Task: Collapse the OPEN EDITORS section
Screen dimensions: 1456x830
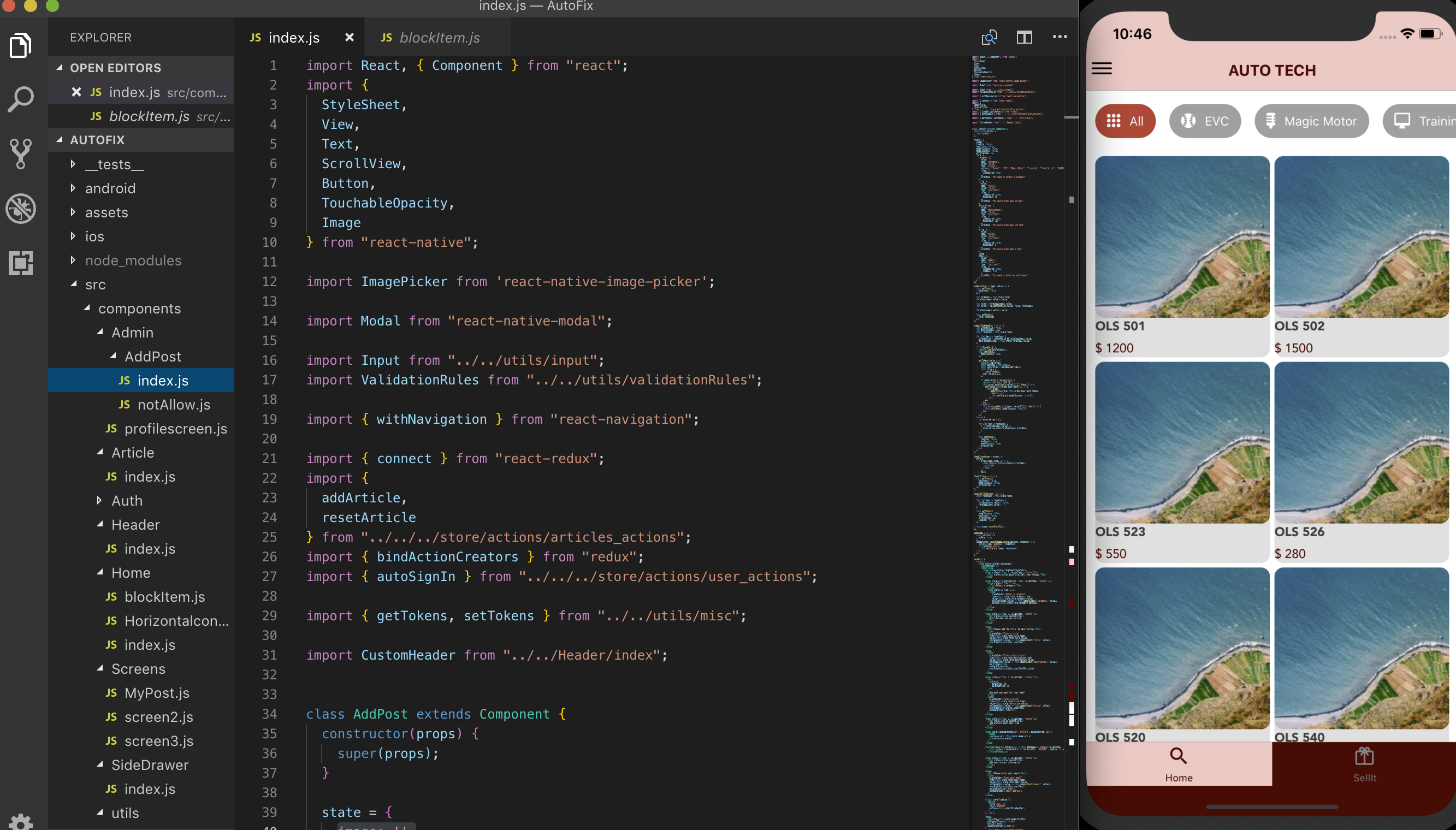Action: pyautogui.click(x=115, y=68)
